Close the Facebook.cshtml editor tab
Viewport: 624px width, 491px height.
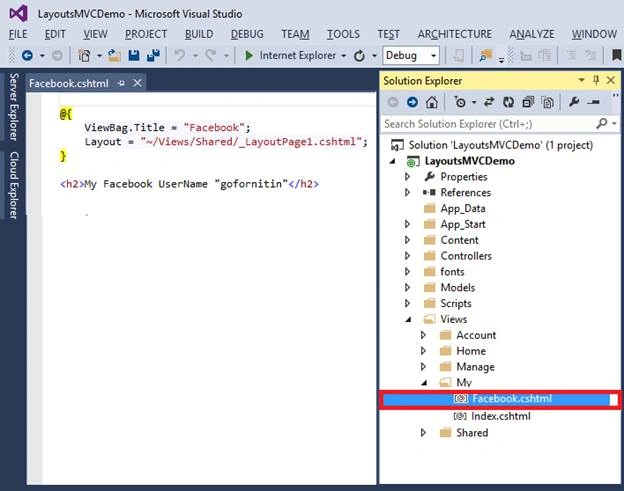coord(137,83)
